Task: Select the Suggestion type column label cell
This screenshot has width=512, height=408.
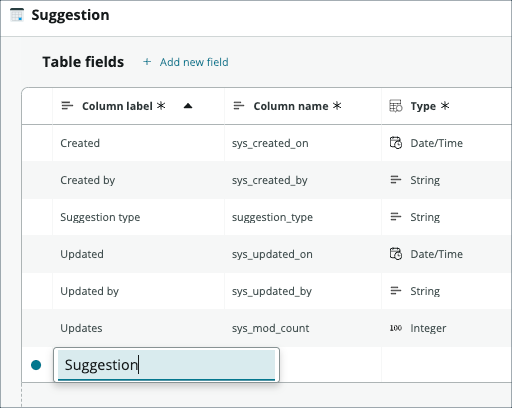Action: coord(138,217)
